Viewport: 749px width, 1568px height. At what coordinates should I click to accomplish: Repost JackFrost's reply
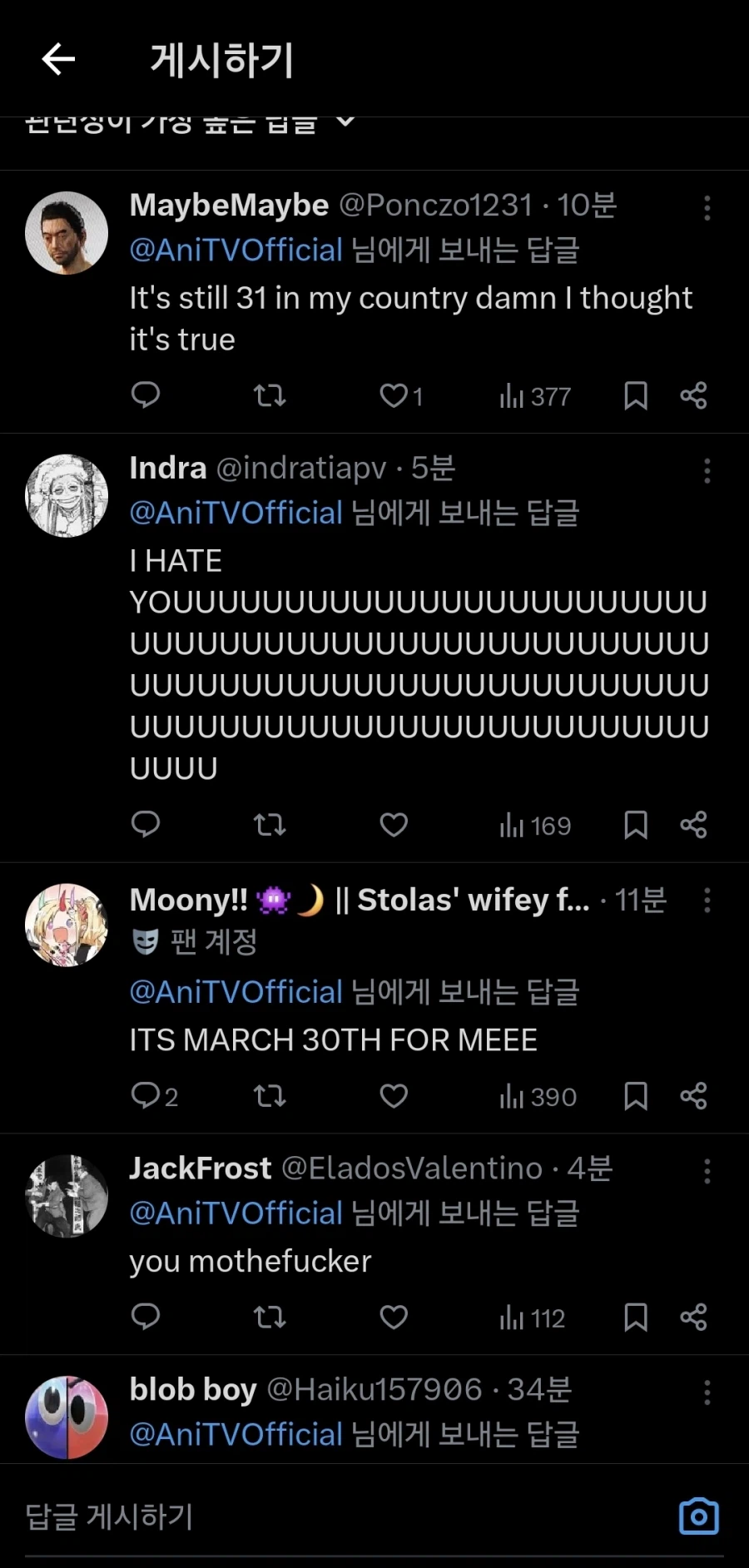point(270,1317)
